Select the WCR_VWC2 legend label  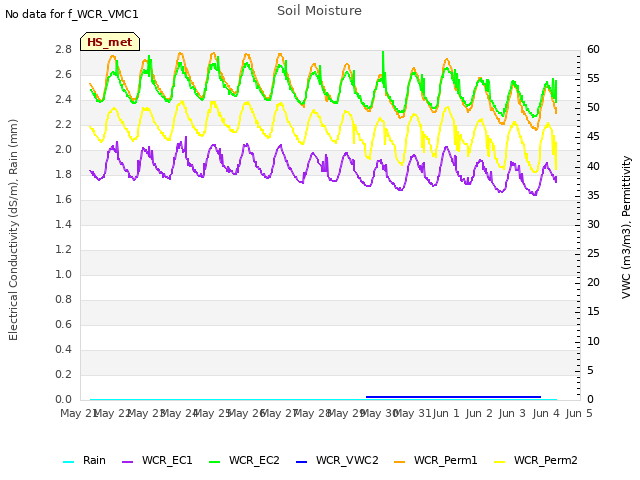click(347, 460)
